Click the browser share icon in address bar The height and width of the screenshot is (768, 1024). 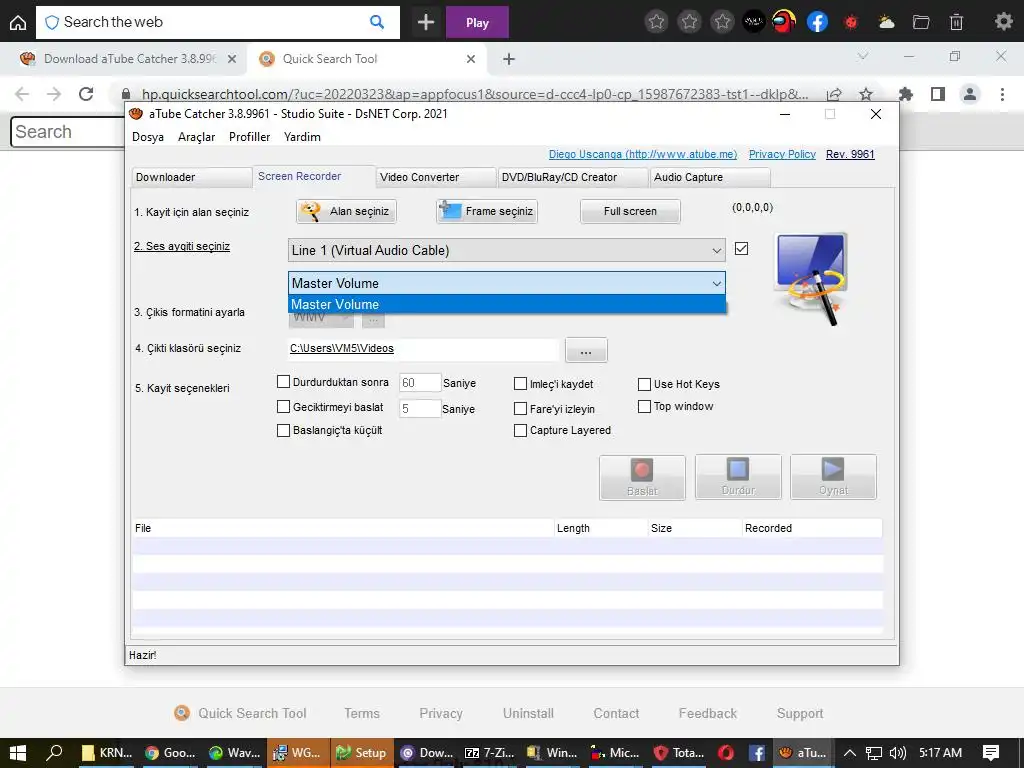(x=834, y=94)
